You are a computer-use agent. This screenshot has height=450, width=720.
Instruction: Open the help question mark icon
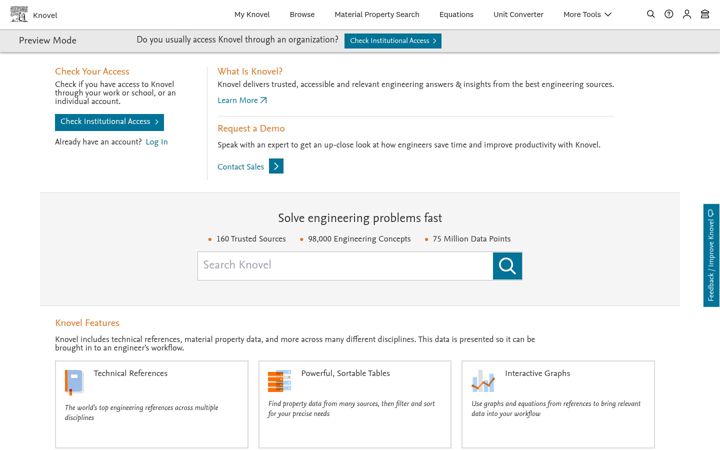pyautogui.click(x=669, y=14)
